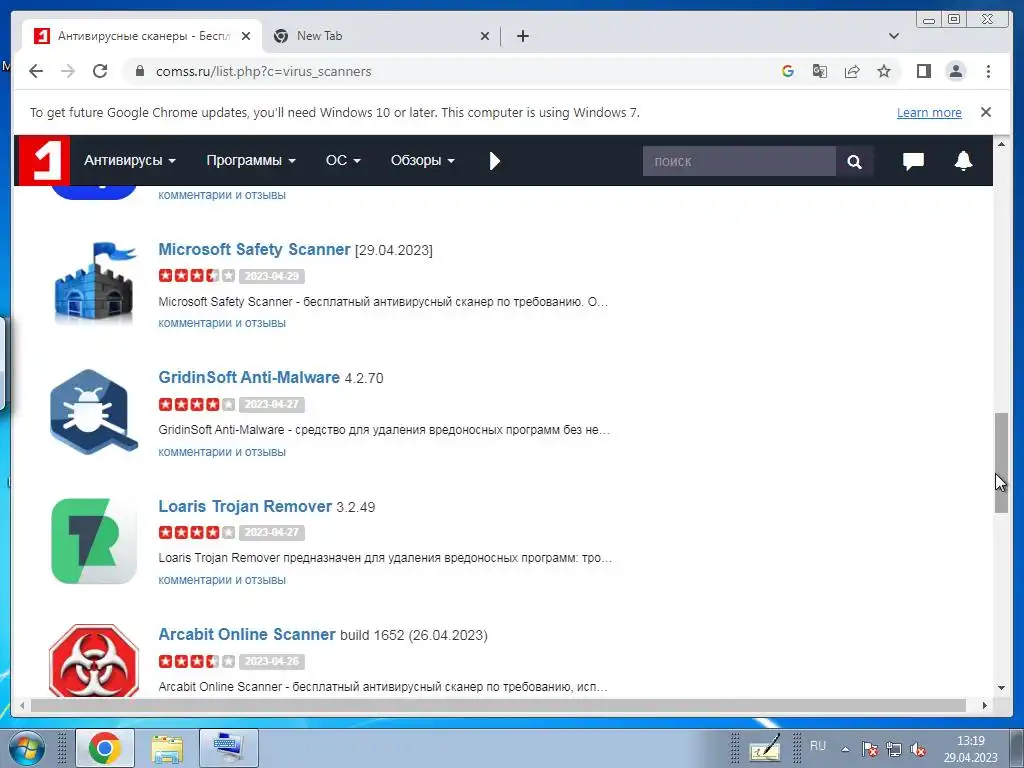Click the network tray icon
Screen dimensions: 1024x768
pos(894,749)
